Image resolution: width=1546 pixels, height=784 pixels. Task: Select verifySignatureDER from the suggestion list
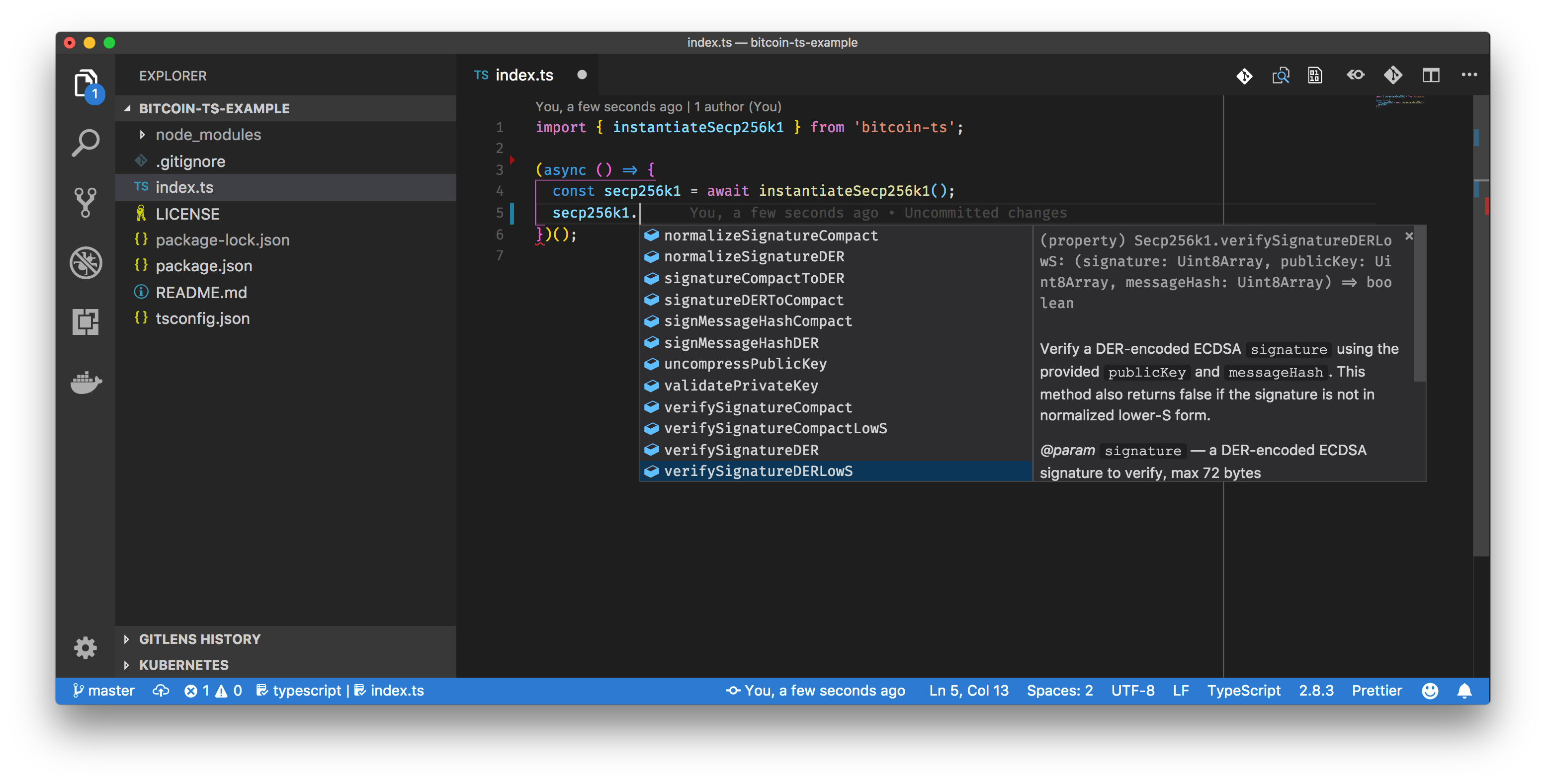741,450
